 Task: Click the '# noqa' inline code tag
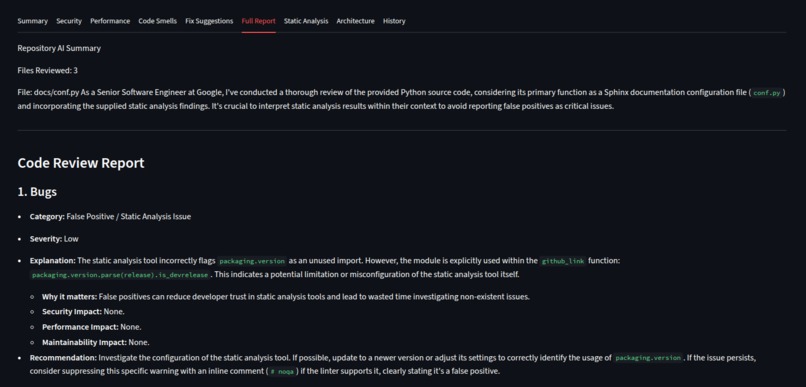(282, 371)
